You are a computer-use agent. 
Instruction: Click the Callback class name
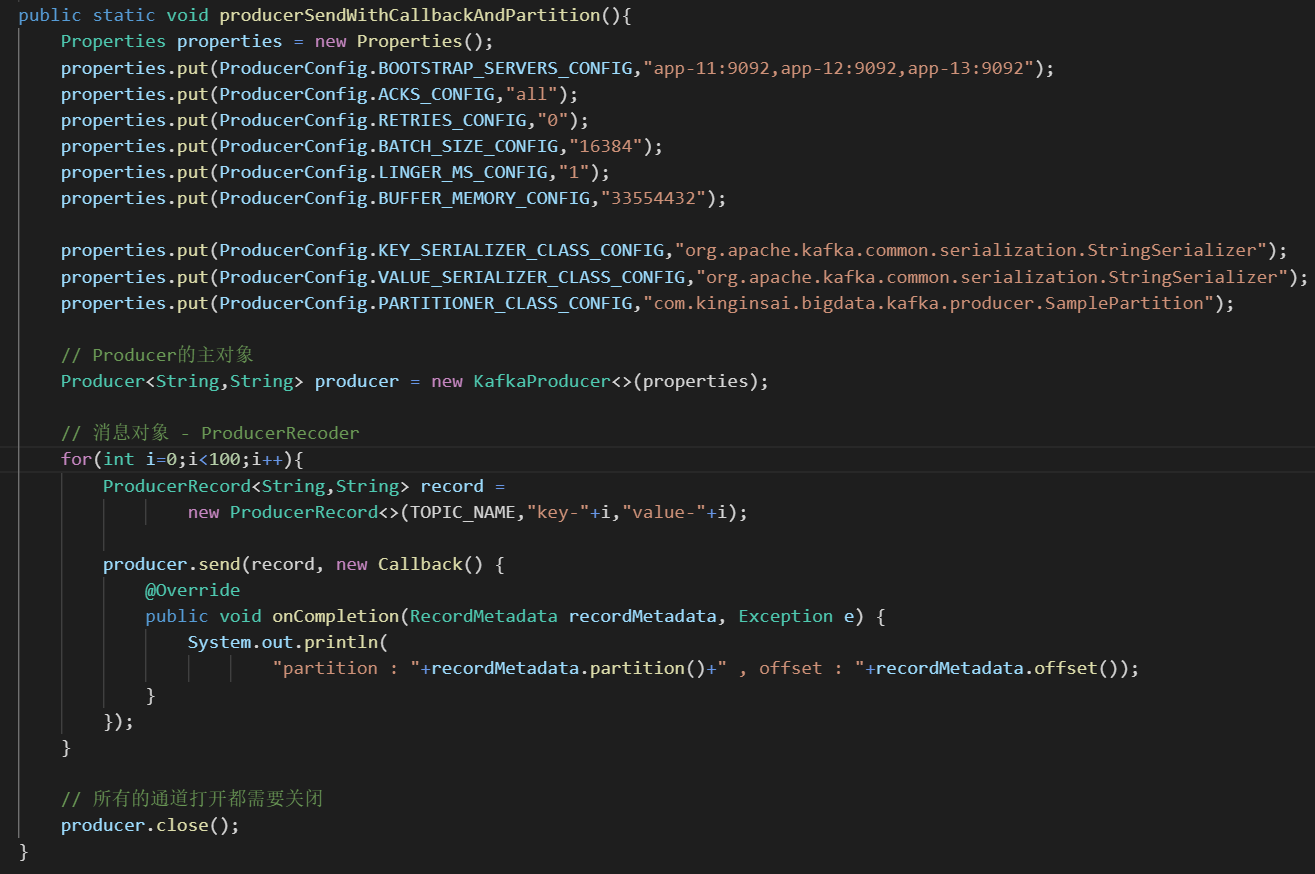click(420, 564)
